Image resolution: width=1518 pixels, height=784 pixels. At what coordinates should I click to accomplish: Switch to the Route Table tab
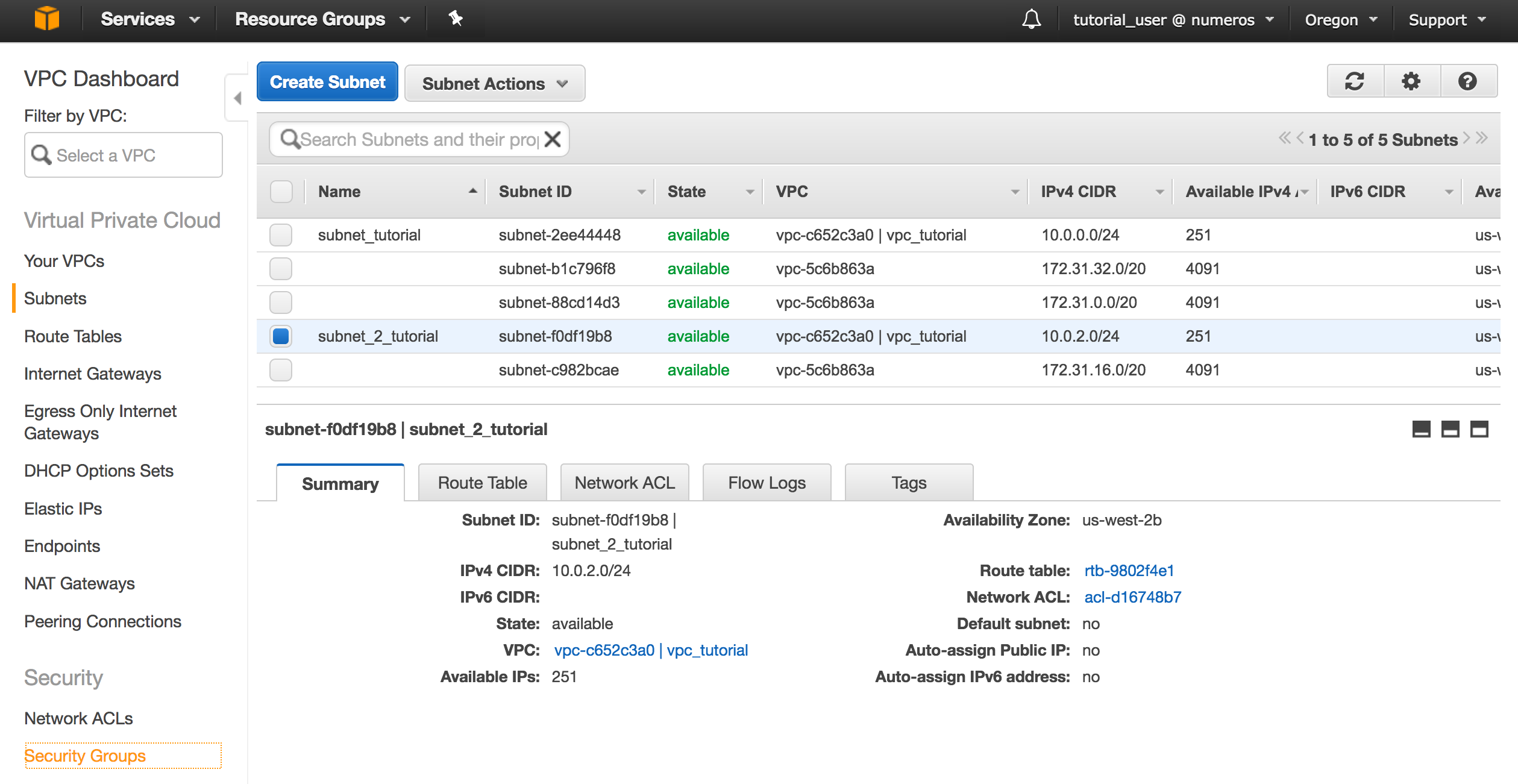click(x=482, y=483)
